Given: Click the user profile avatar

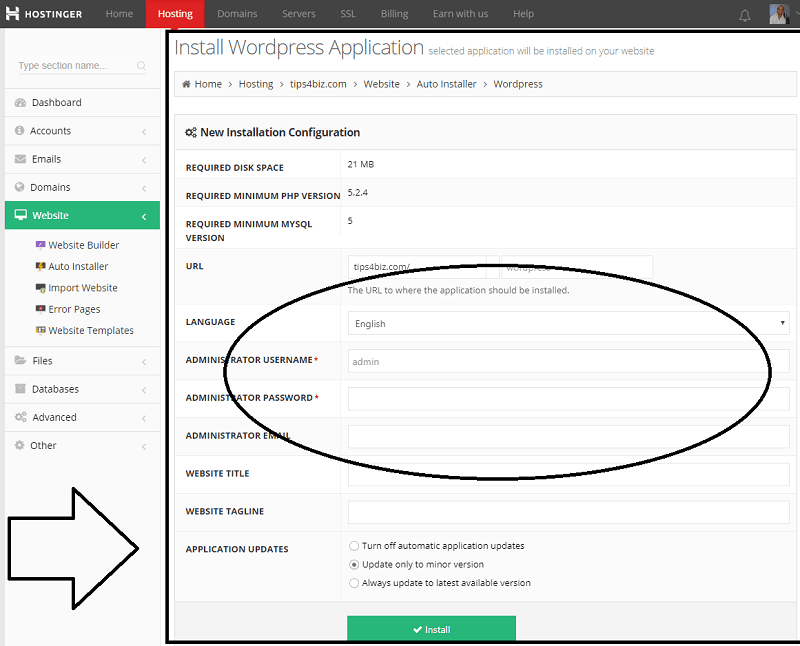Looking at the screenshot, I should (x=779, y=14).
